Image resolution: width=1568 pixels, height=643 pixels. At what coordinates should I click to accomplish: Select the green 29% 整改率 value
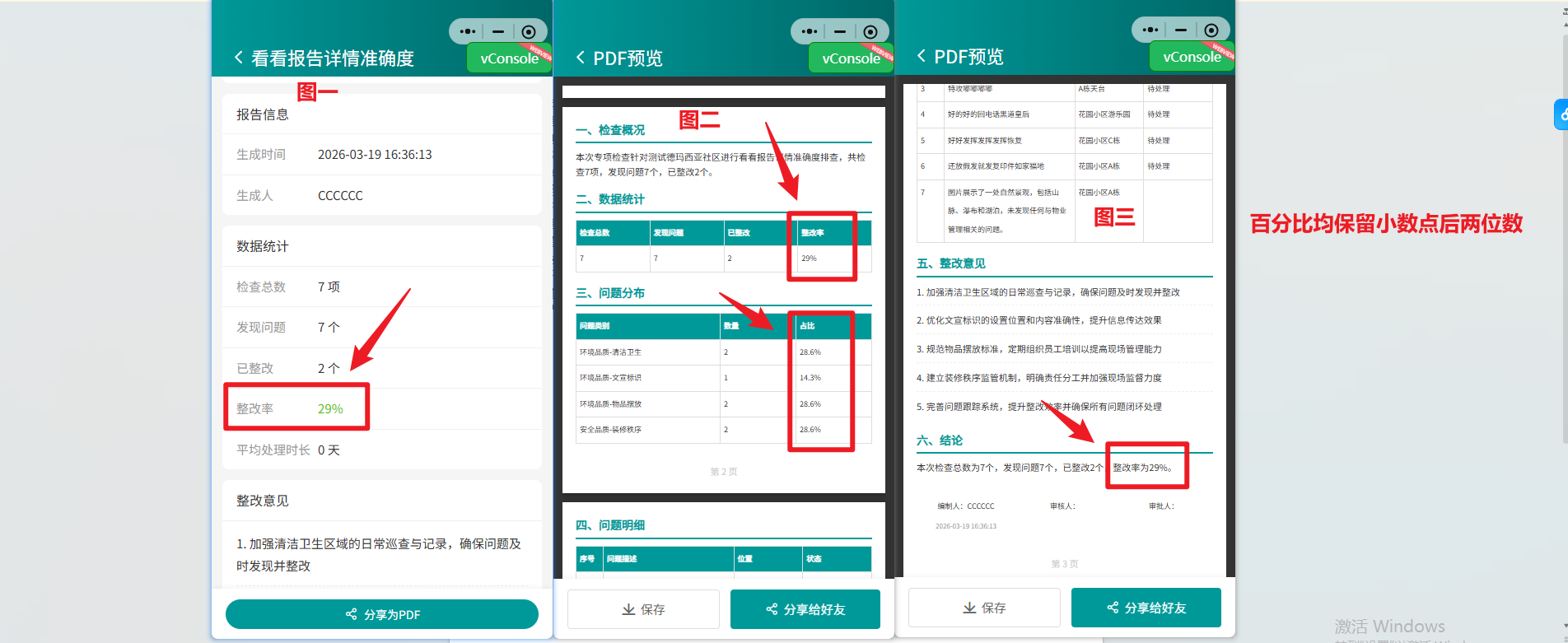(330, 408)
